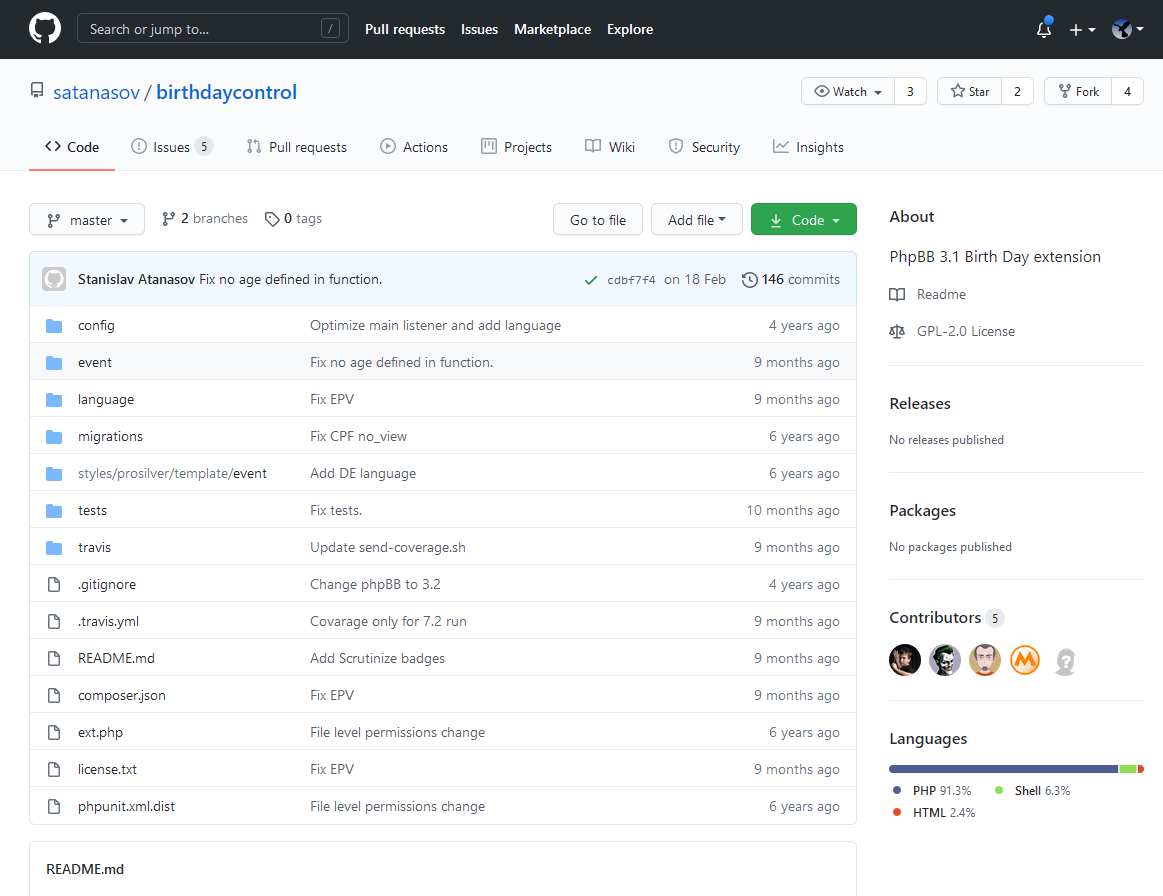This screenshot has width=1163, height=896.
Task: Toggle Star on this repository
Action: [x=969, y=92]
